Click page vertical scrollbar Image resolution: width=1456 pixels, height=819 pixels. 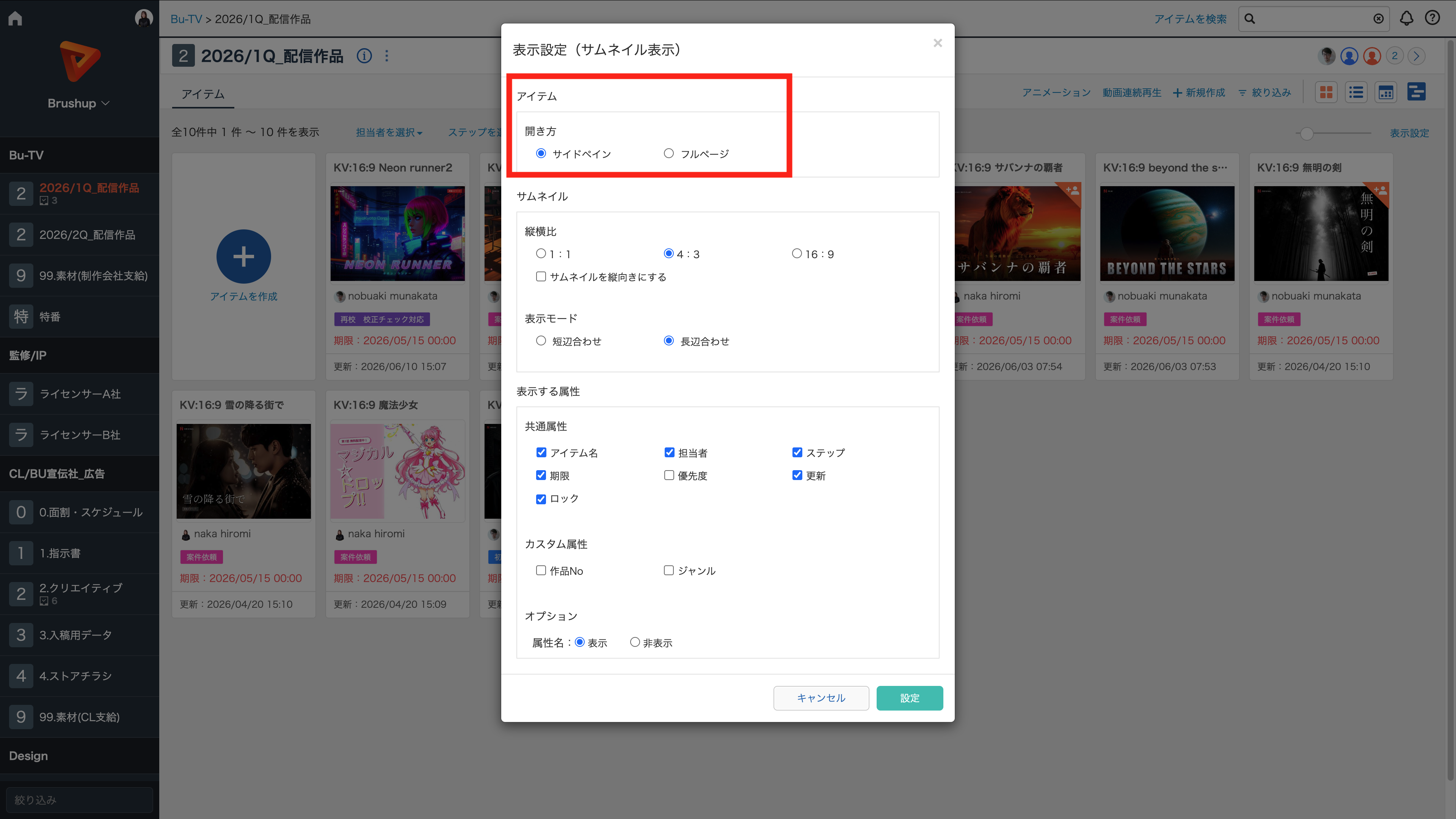(x=1450, y=410)
